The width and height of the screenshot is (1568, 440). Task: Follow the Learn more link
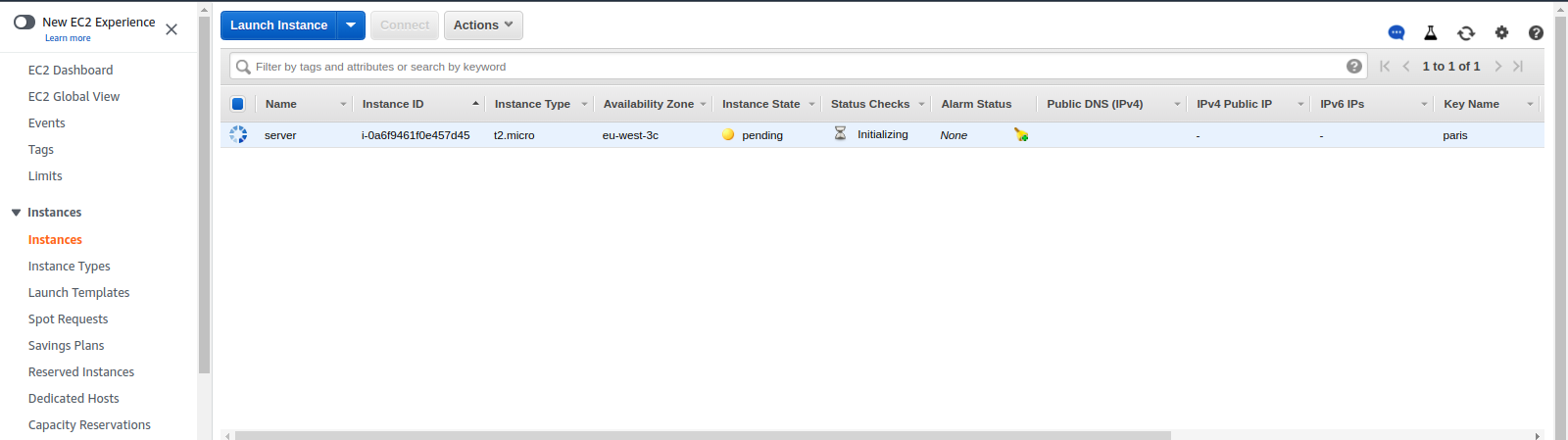click(x=68, y=38)
